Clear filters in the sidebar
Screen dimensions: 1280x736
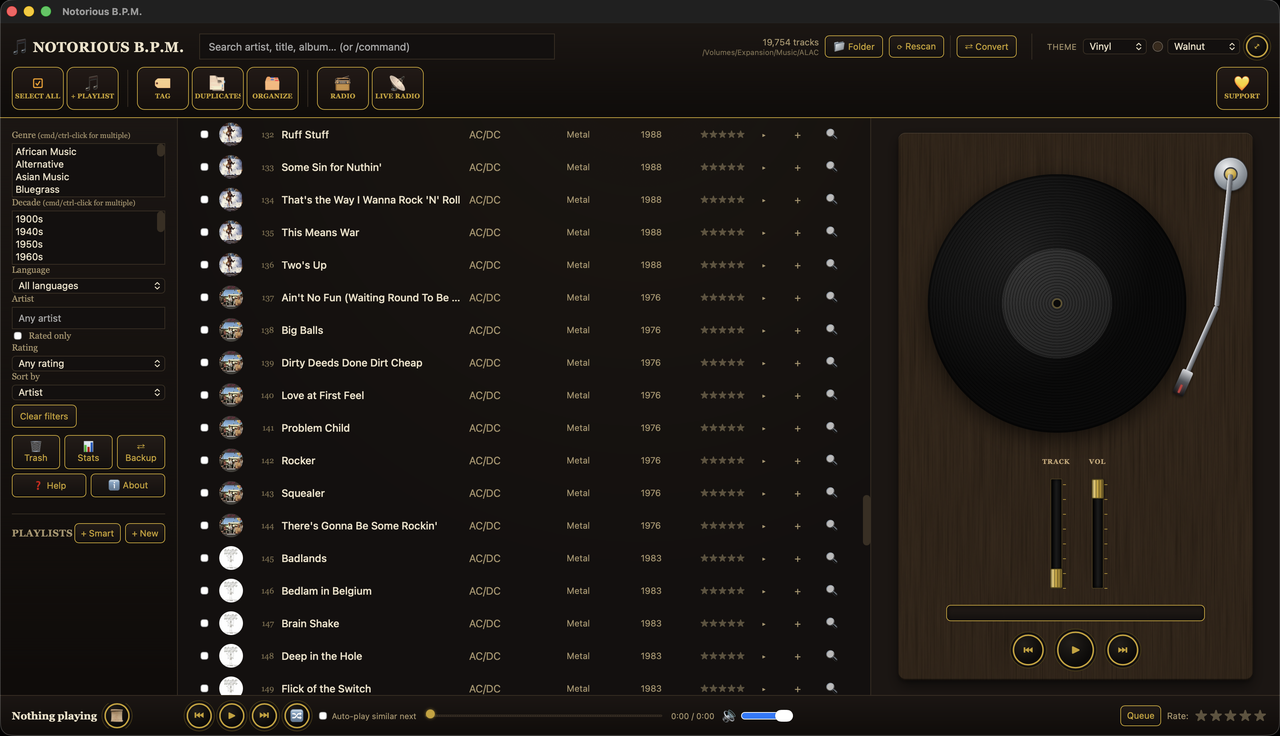tap(44, 416)
